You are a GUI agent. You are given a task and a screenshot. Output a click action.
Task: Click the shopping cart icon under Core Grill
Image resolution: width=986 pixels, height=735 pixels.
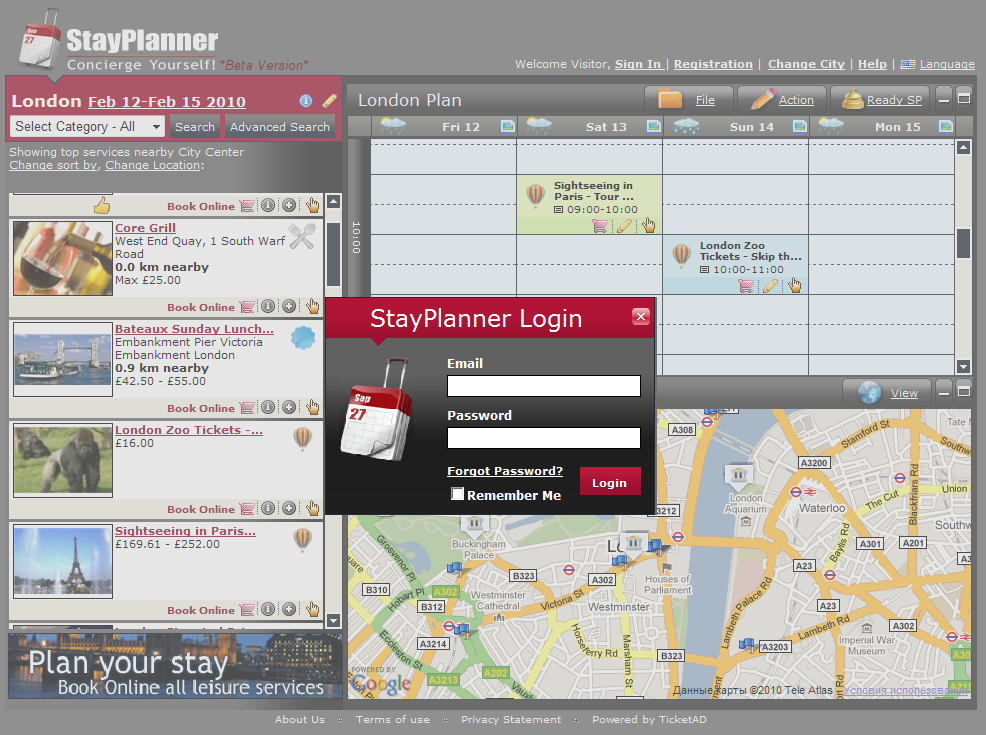click(248, 307)
